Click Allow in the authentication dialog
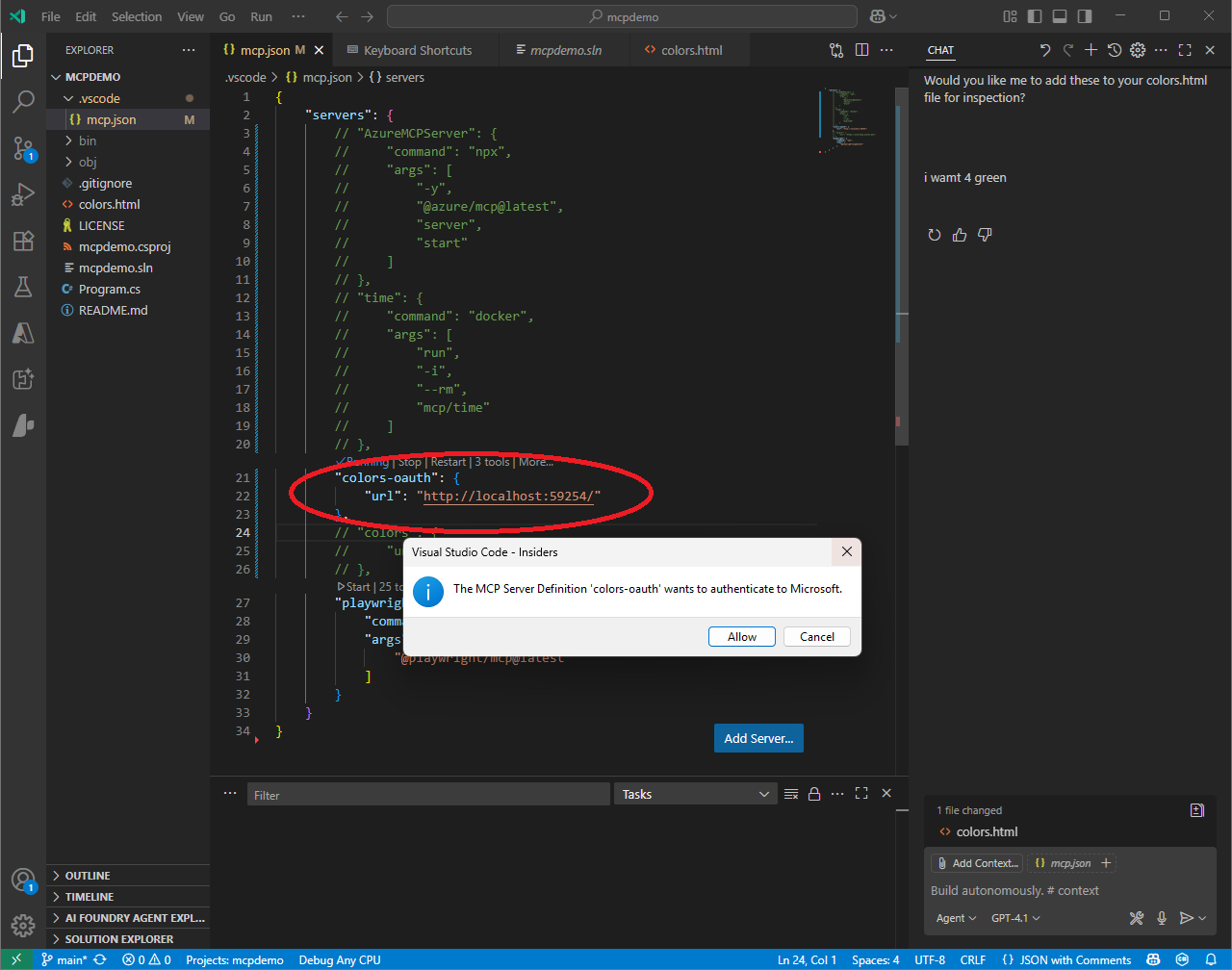The height and width of the screenshot is (970, 1232). coord(741,636)
